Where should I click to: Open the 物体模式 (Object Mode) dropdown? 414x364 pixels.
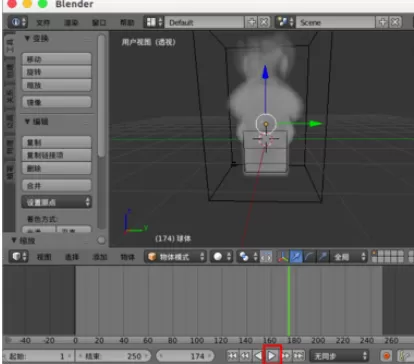175,257
